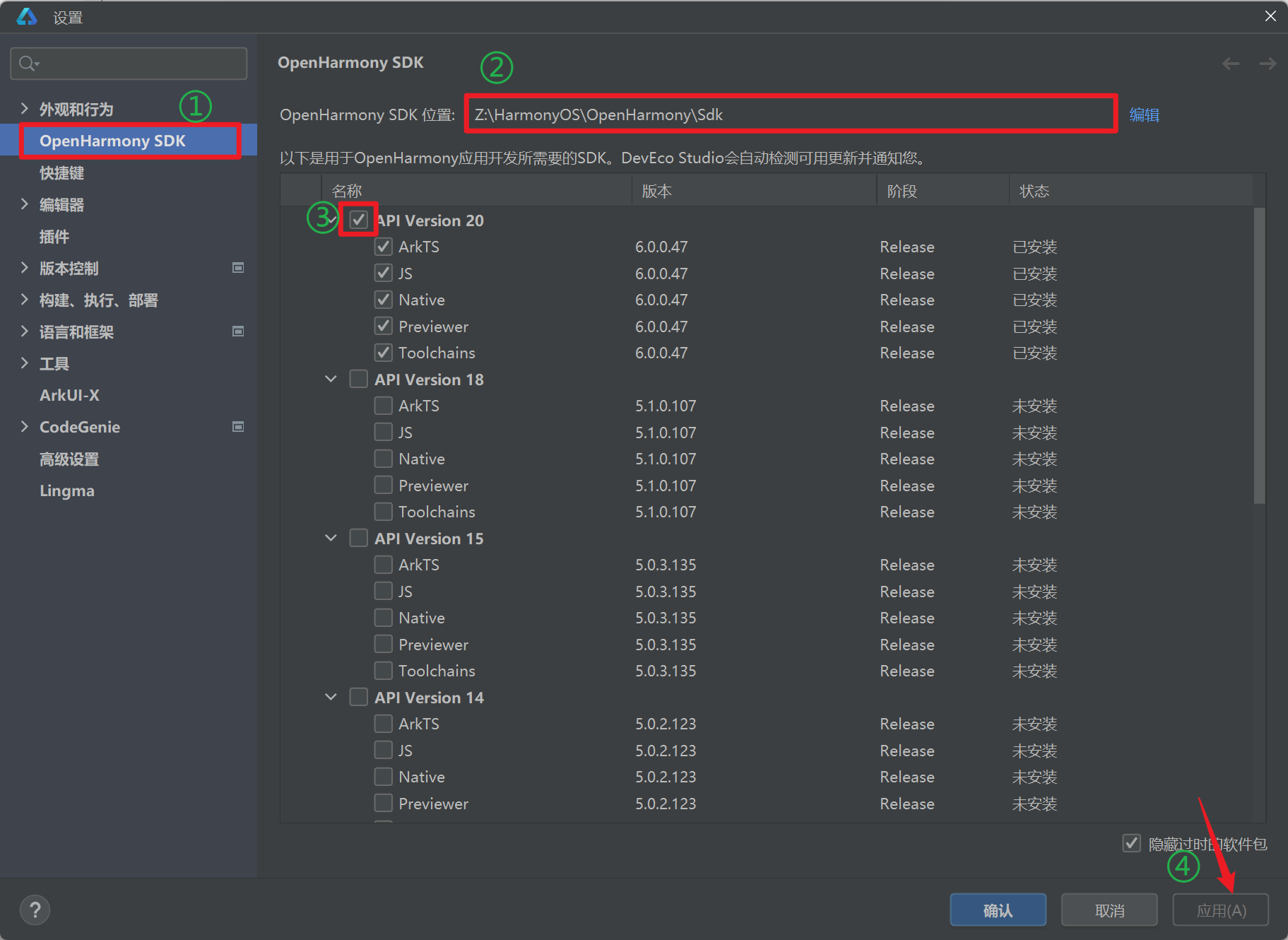
Task: Check Toolchains 5.1.0.107 checkbox
Action: coord(383,512)
